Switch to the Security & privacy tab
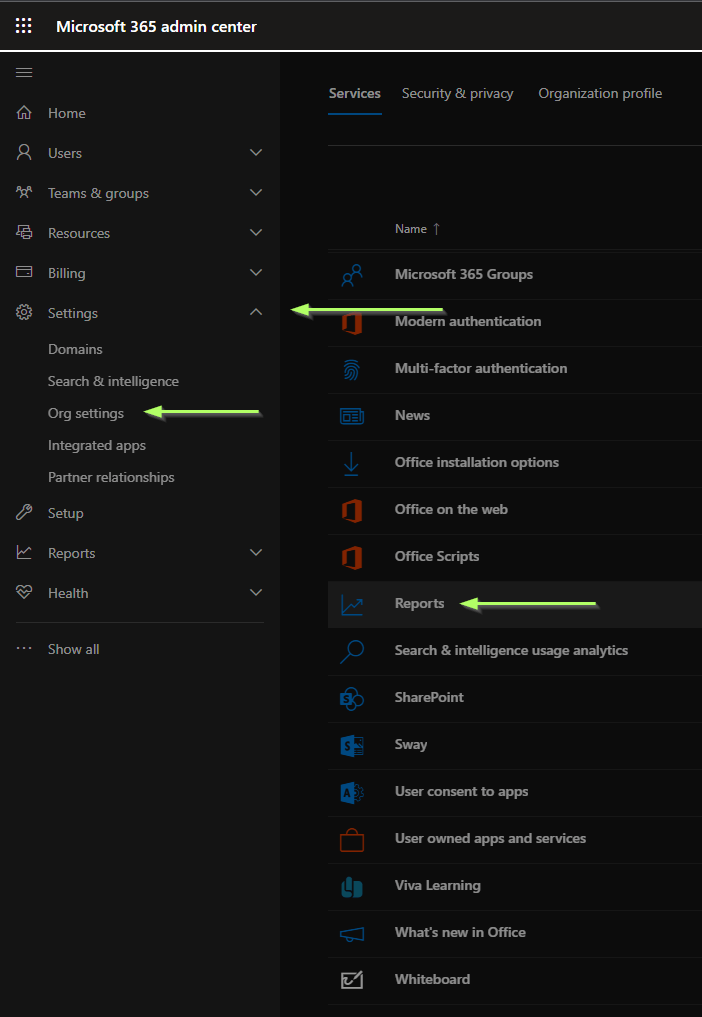Screen dimensions: 702x1017 coord(457,93)
